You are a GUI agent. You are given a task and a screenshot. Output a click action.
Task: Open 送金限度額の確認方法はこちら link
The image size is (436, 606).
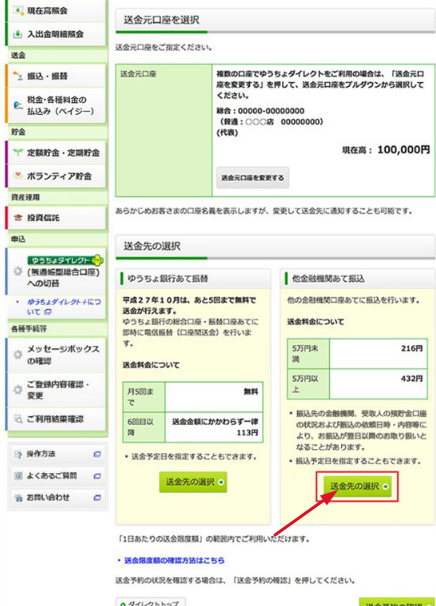tap(174, 560)
